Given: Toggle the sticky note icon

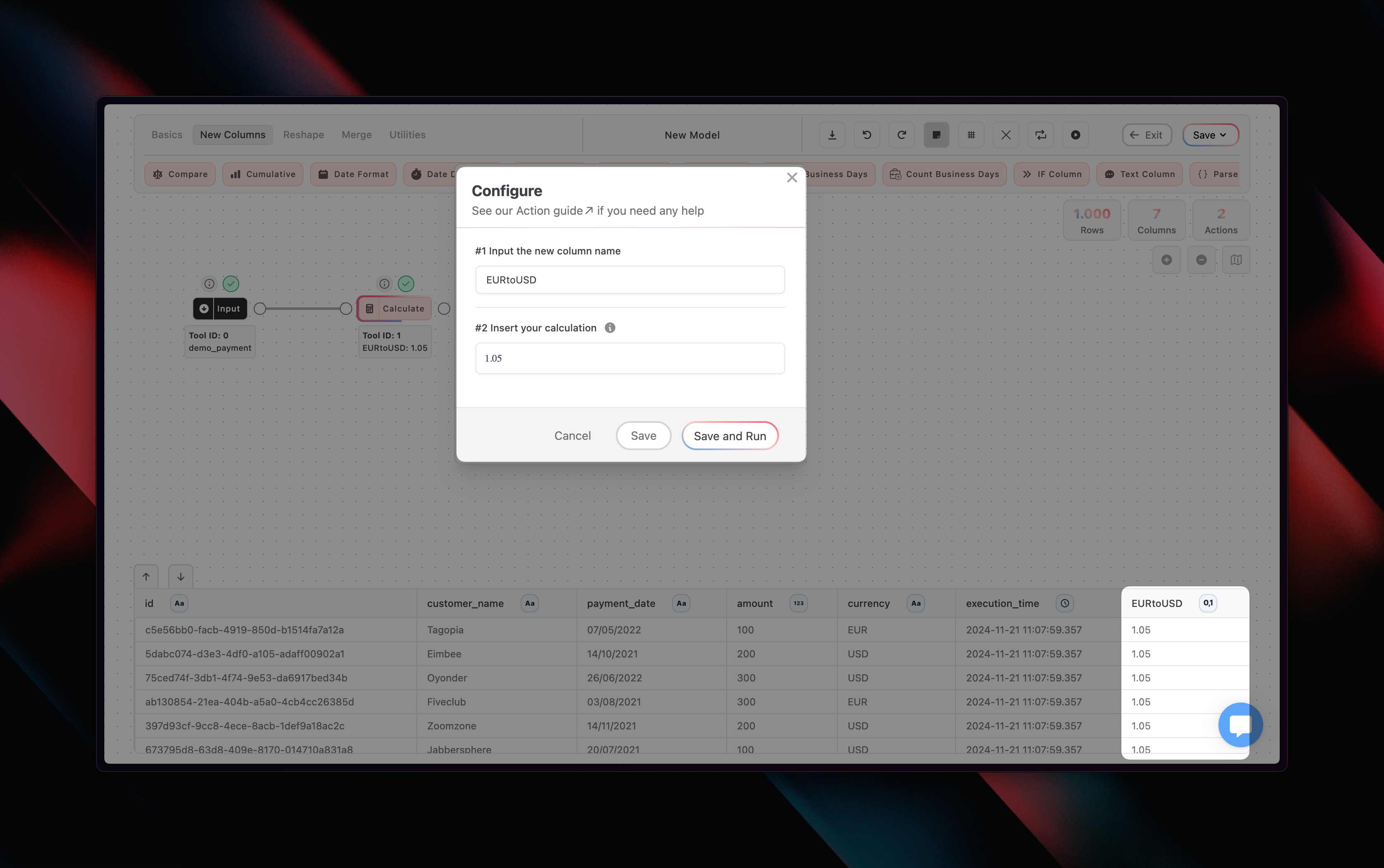Looking at the screenshot, I should [936, 135].
